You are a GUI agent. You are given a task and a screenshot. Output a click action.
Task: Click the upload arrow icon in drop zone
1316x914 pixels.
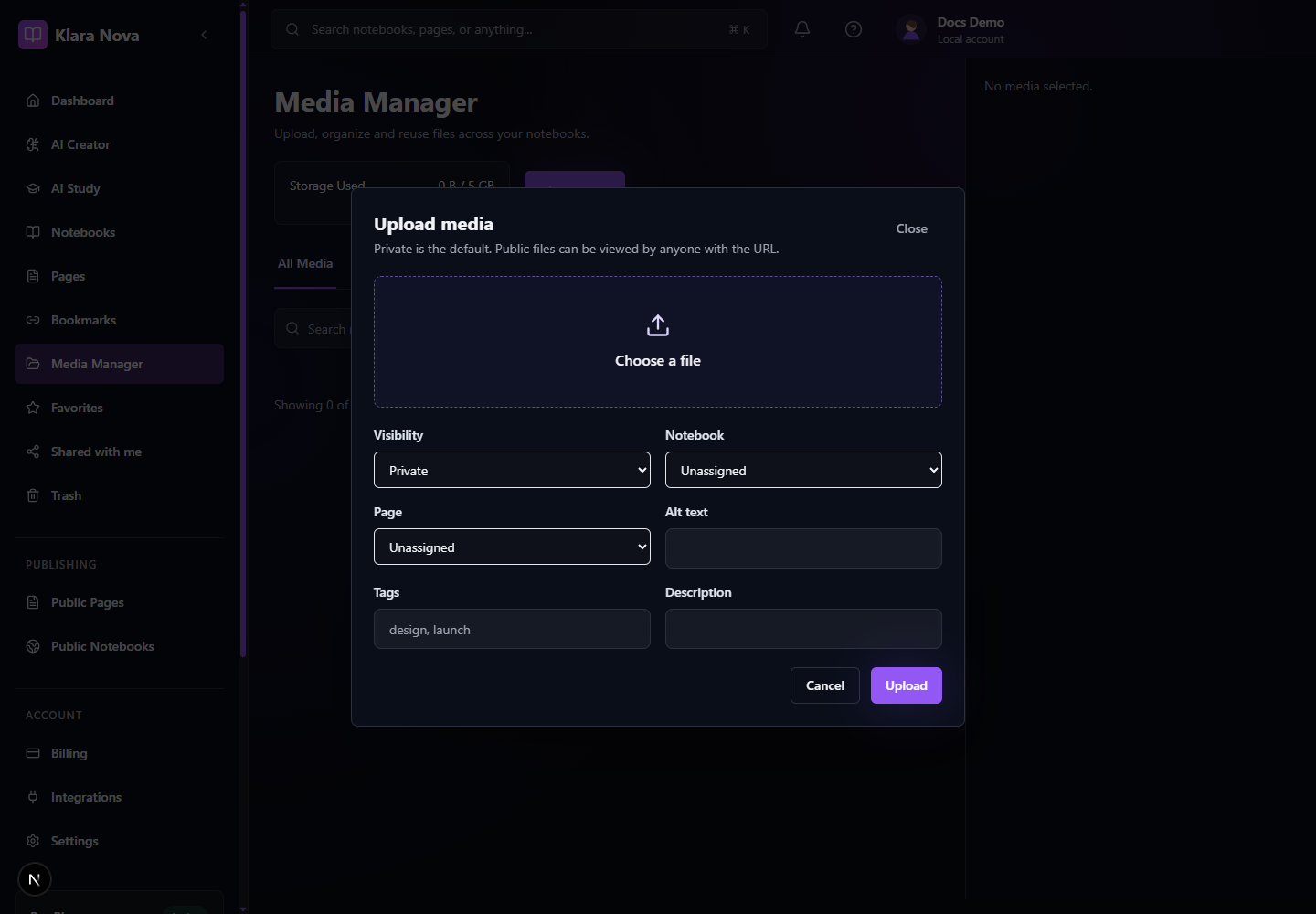658,325
